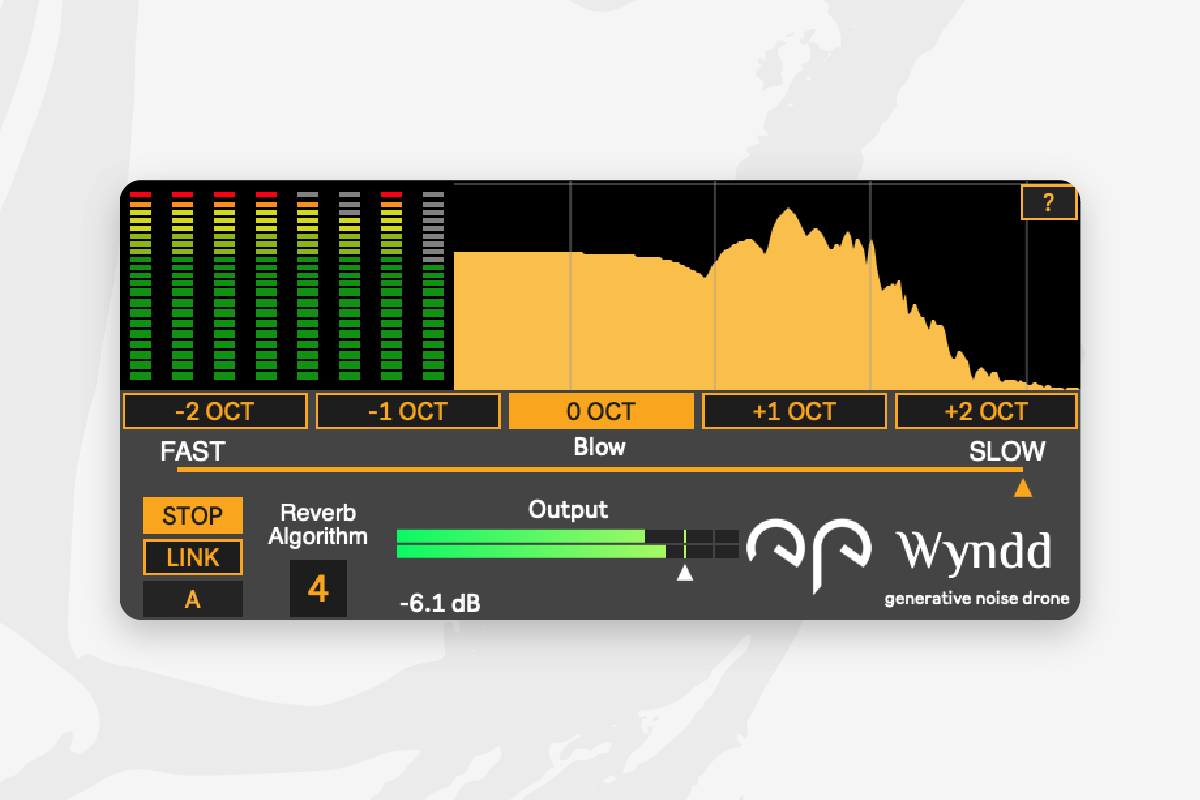The image size is (1200, 800).
Task: Choose the +2 OCT octave button
Action: tap(986, 411)
